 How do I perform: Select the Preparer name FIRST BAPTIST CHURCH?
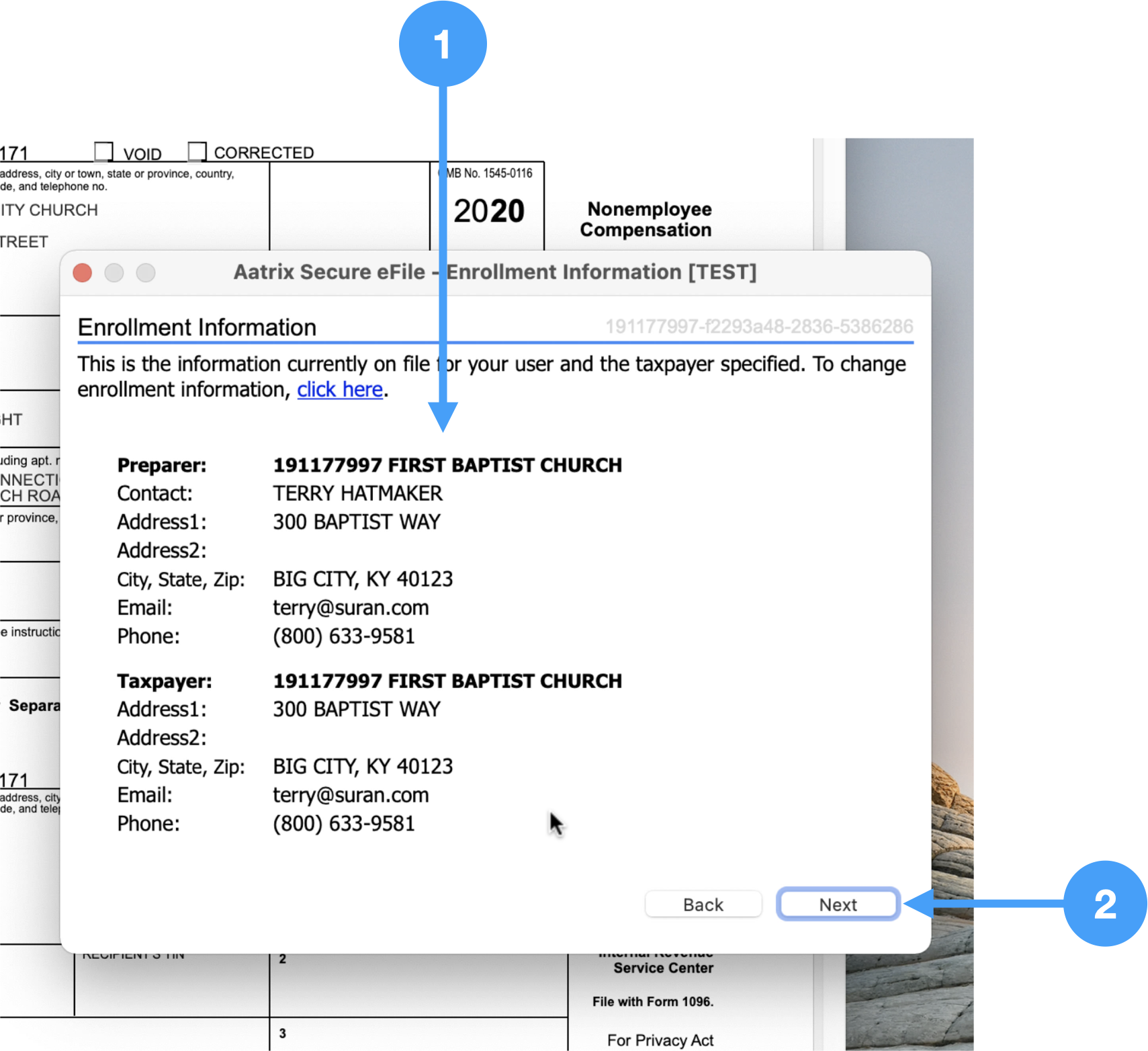coord(447,465)
